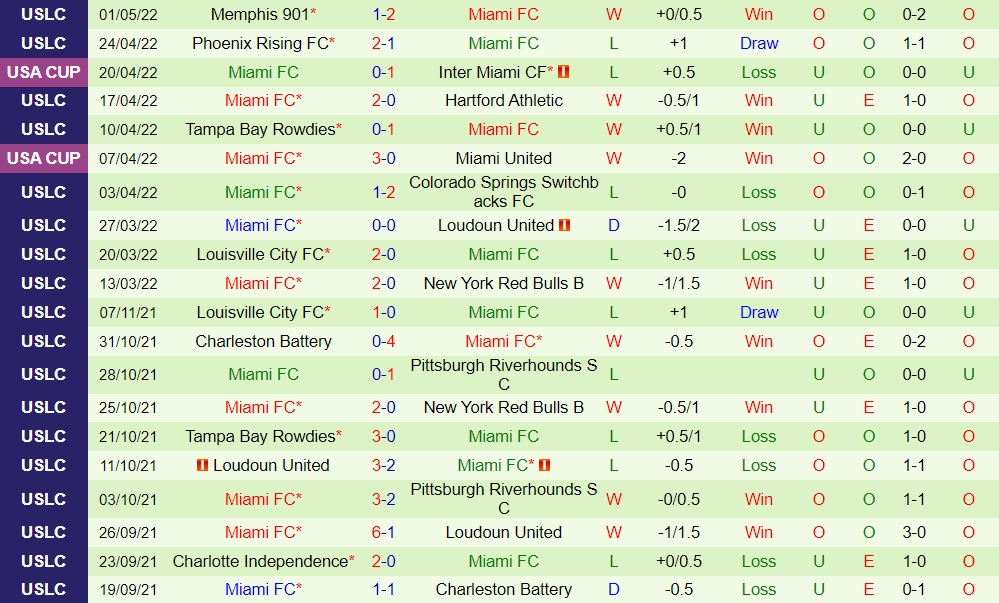Select New York Red Bulls B, 13/03/22 match
This screenshot has height=603, width=999.
tap(503, 283)
